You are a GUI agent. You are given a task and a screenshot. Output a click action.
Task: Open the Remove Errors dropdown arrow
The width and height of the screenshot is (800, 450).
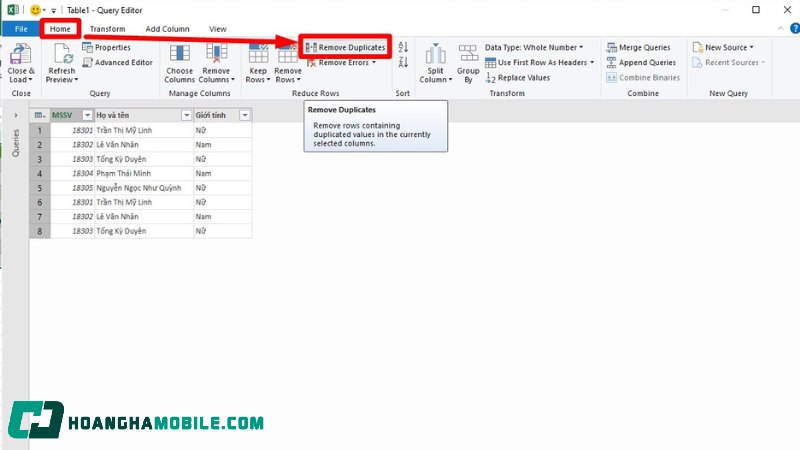374,63
